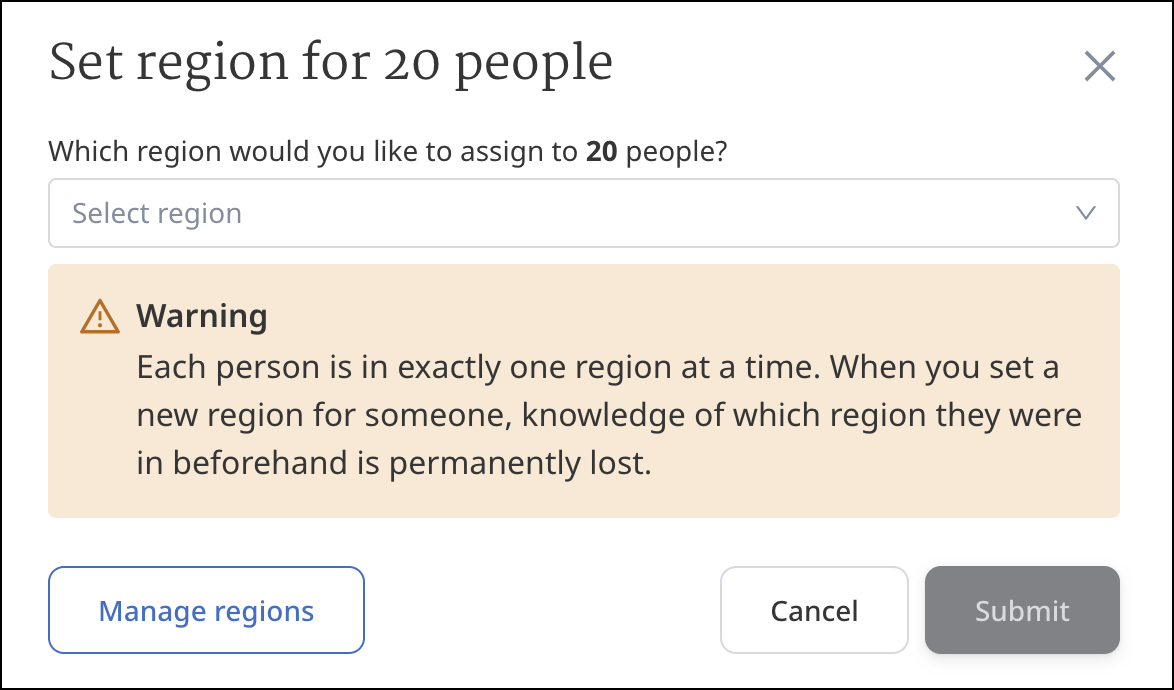The image size is (1174, 690).
Task: Click the warning triangle icon
Action: click(x=99, y=317)
